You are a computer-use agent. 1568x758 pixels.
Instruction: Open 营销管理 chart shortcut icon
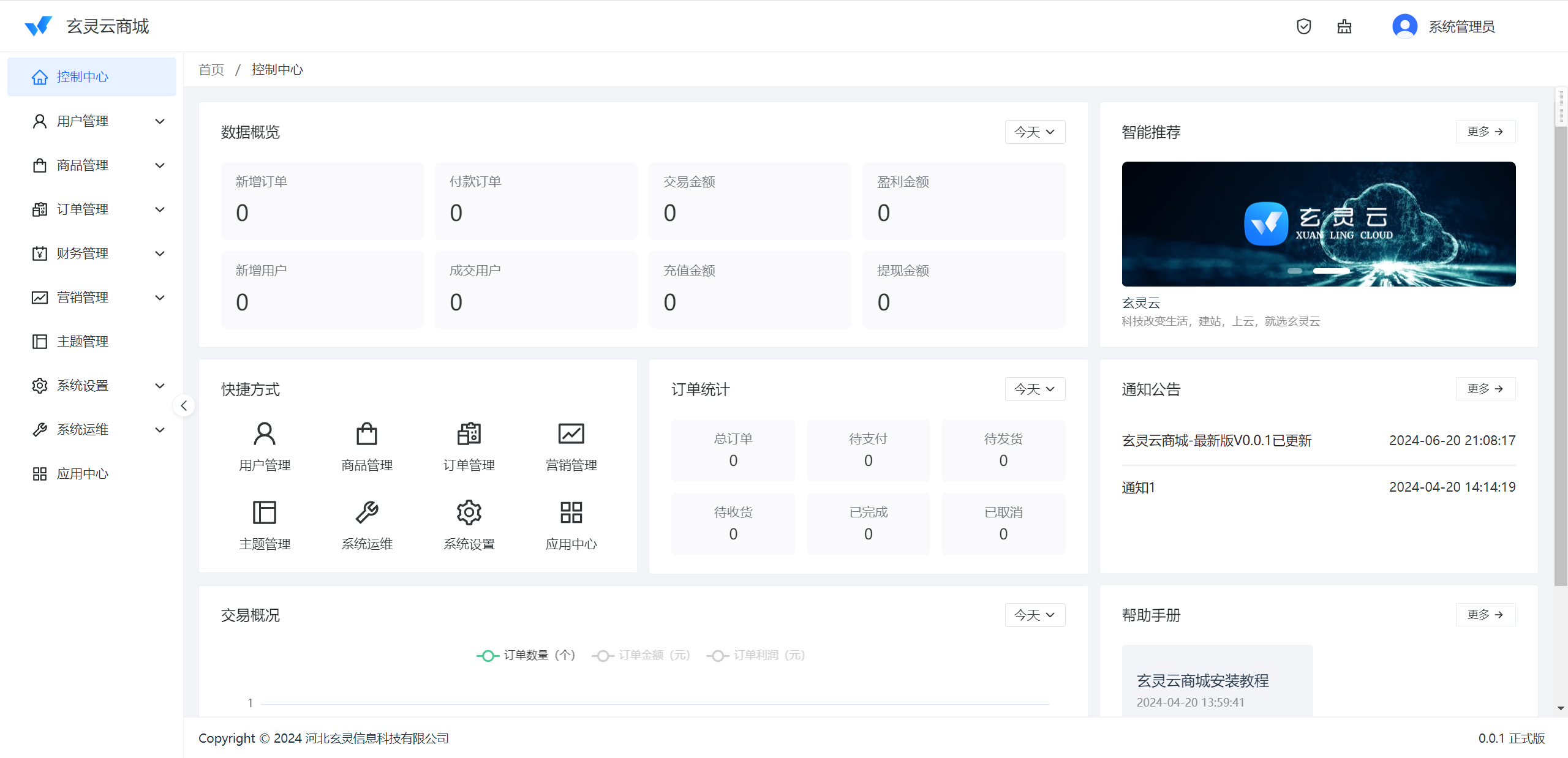pyautogui.click(x=571, y=434)
